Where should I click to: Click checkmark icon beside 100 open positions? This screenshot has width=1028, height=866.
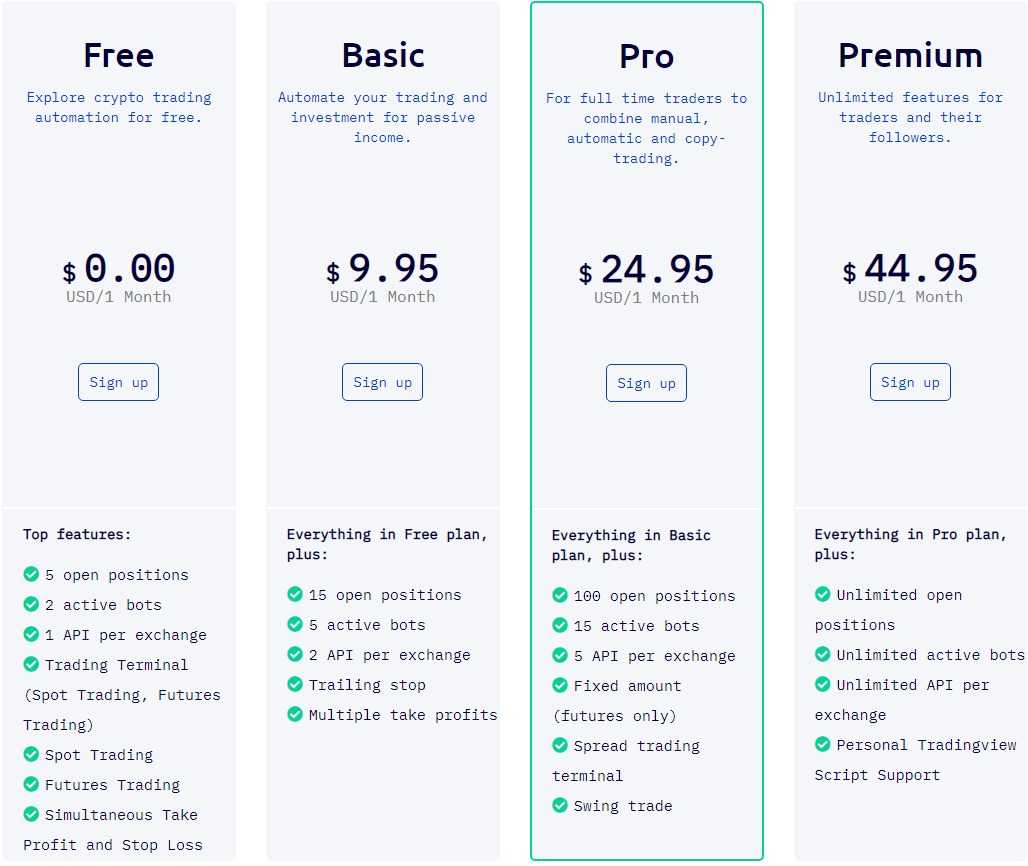(x=560, y=595)
